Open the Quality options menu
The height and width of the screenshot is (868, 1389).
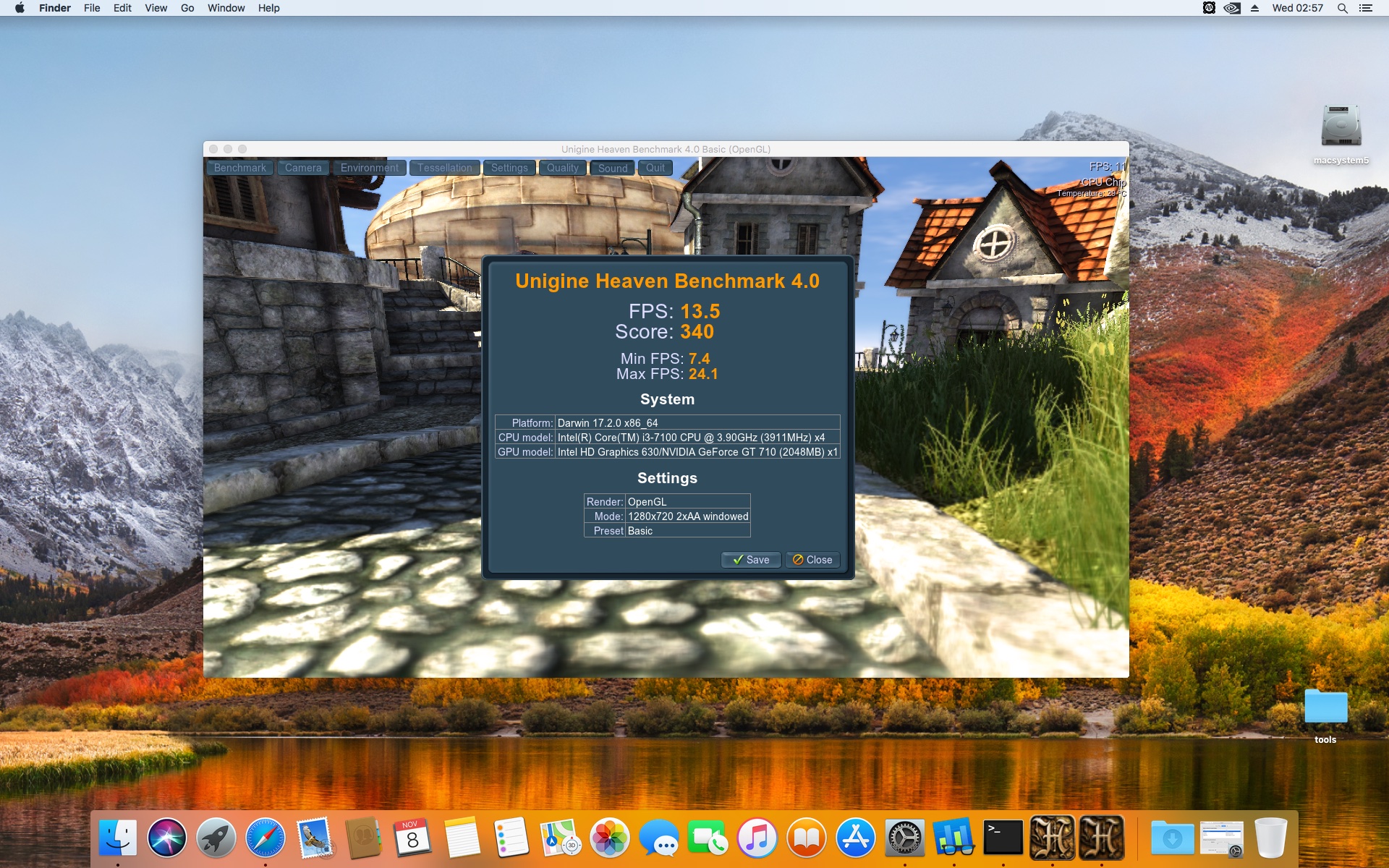[562, 168]
